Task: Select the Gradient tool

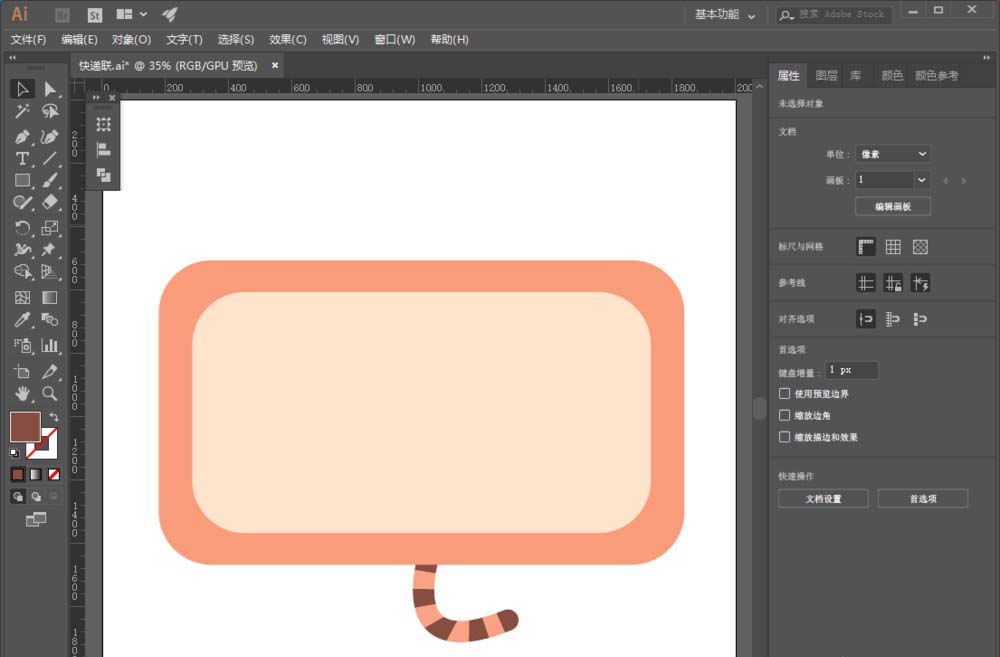Action: (x=50, y=297)
